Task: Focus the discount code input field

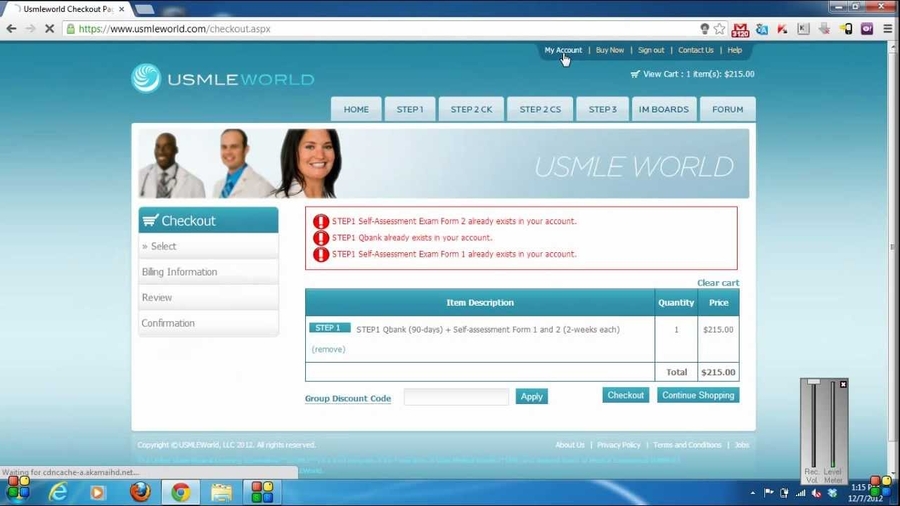Action: 456,396
